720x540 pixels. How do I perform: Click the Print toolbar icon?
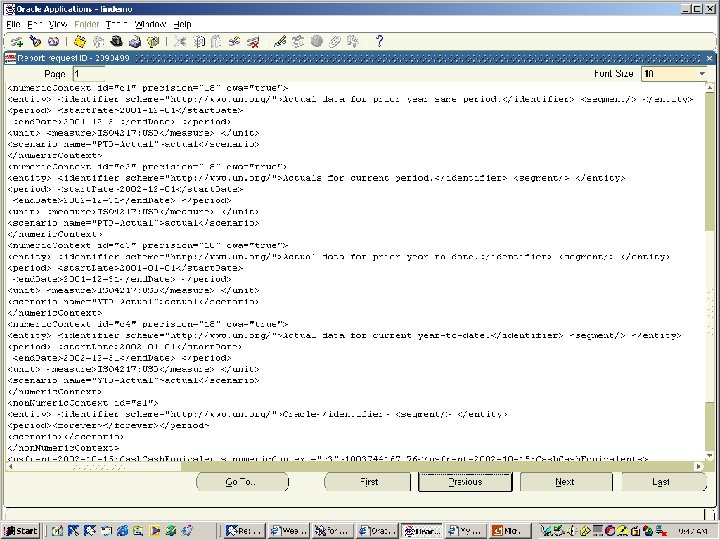coord(135,42)
